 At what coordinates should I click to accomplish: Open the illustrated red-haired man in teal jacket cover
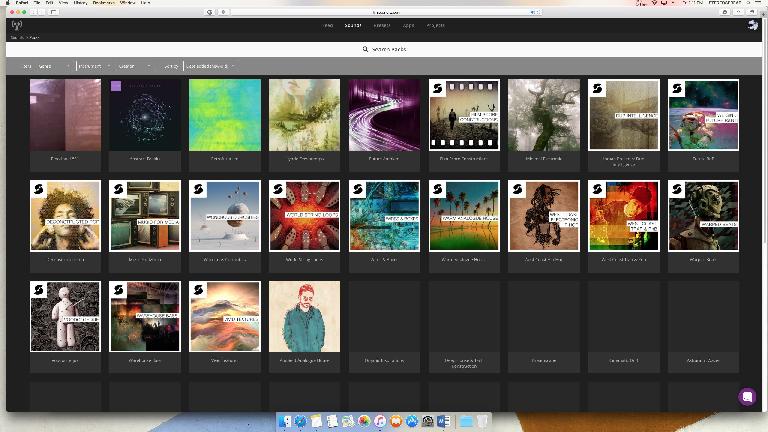point(305,316)
